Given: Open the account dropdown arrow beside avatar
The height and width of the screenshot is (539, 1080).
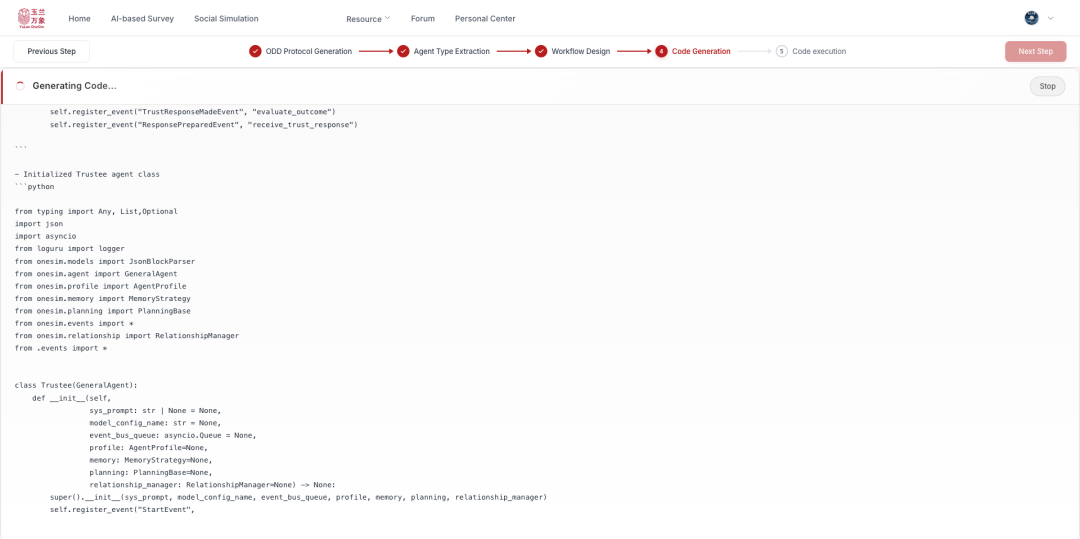Looking at the screenshot, I should coord(1050,18).
